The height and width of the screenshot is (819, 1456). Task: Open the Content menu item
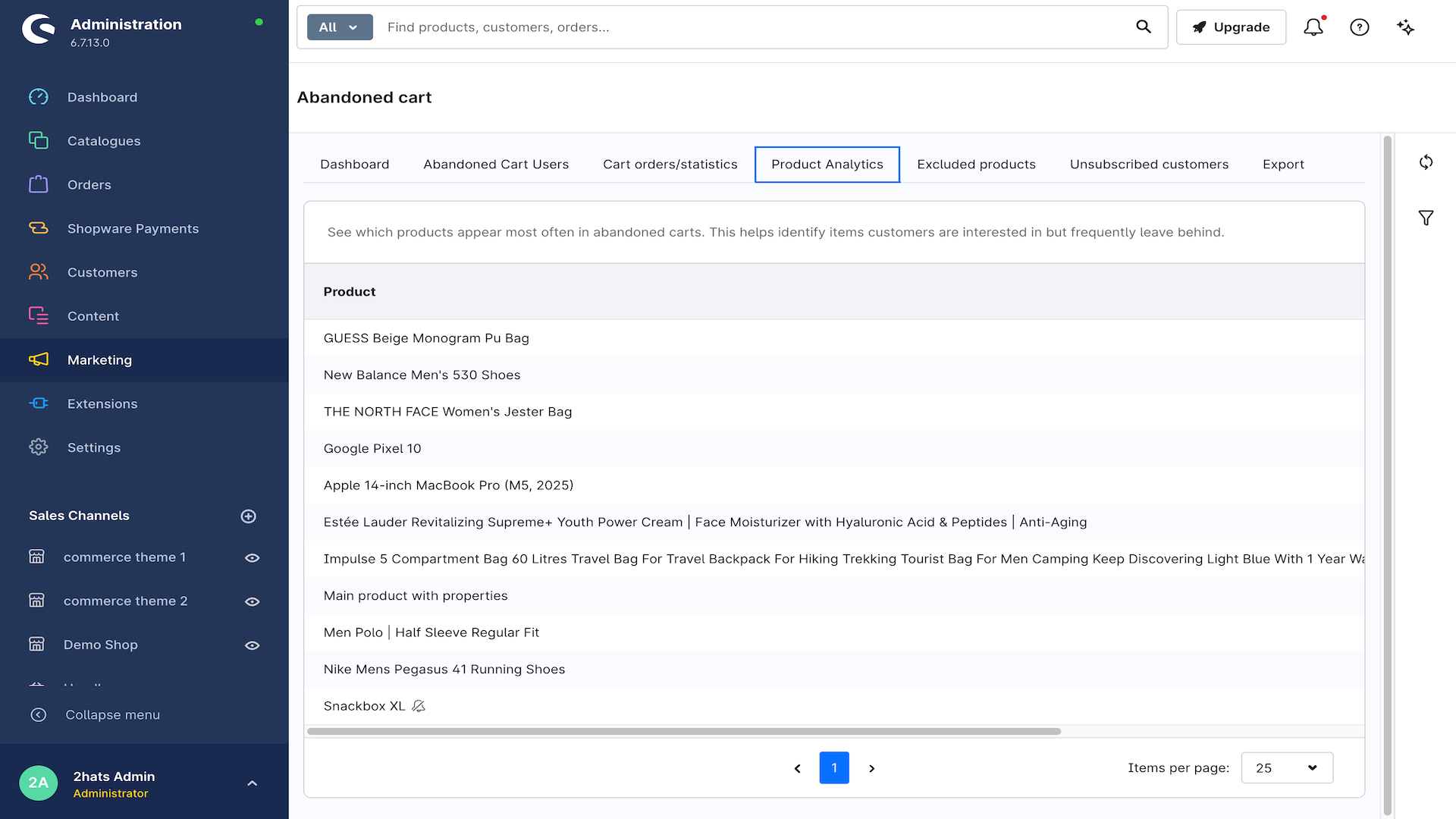click(144, 316)
